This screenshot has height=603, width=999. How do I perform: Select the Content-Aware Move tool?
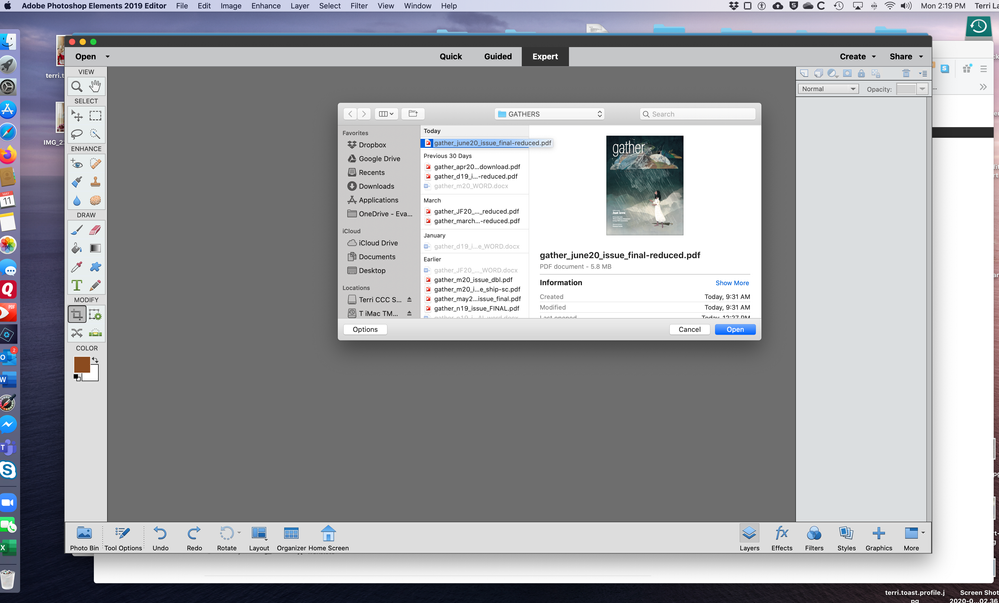76,333
